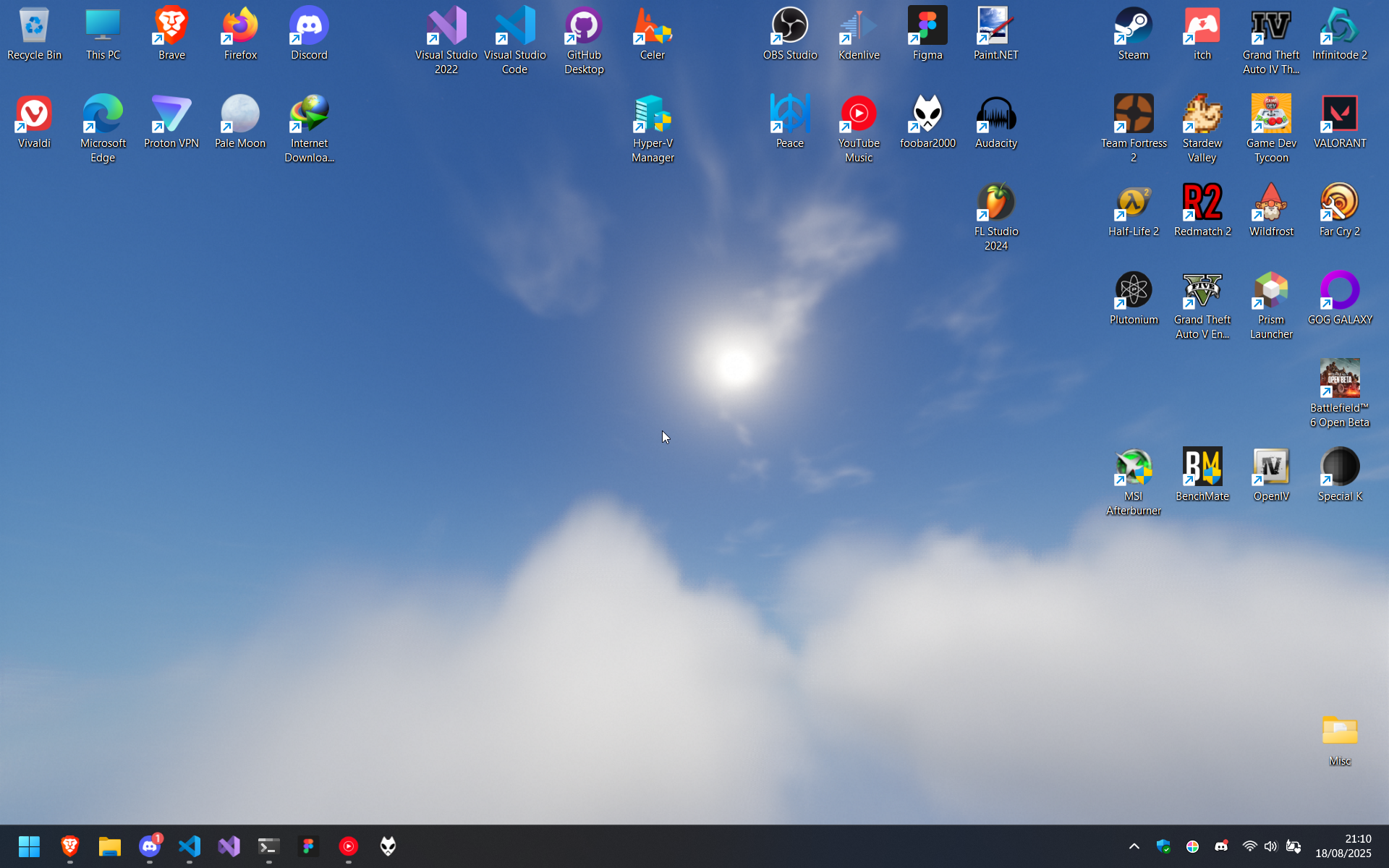Open the clock and date flyout

(x=1343, y=846)
